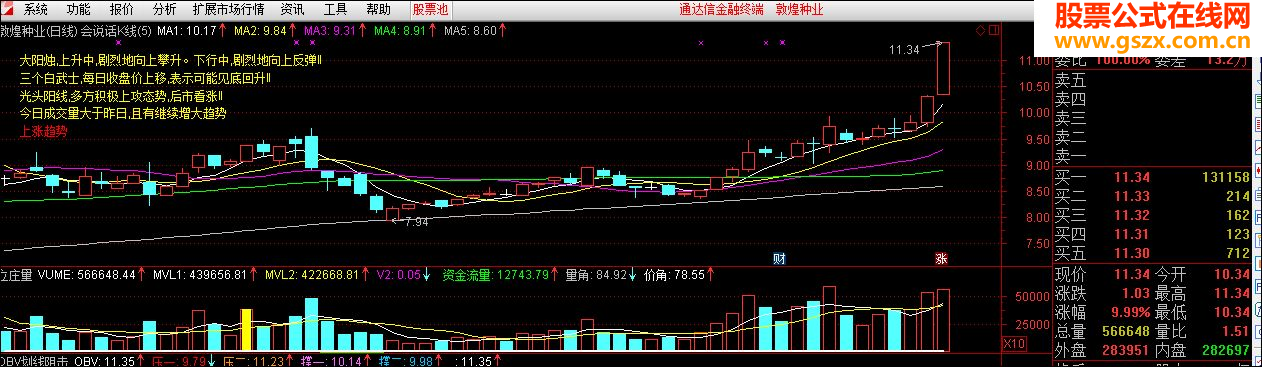Open the 系统 menu
This screenshot has width=1262, height=367.
[x=35, y=9]
